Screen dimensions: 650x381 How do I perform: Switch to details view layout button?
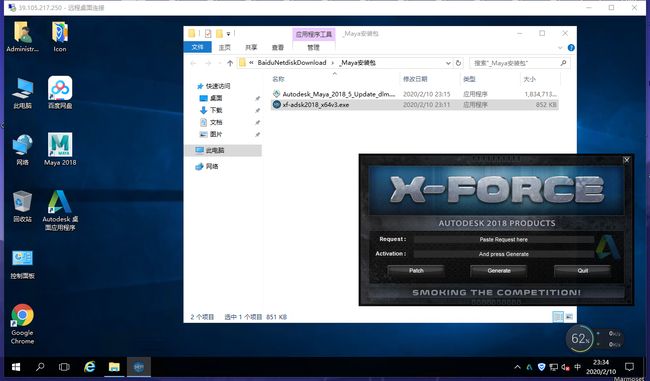coord(558,317)
